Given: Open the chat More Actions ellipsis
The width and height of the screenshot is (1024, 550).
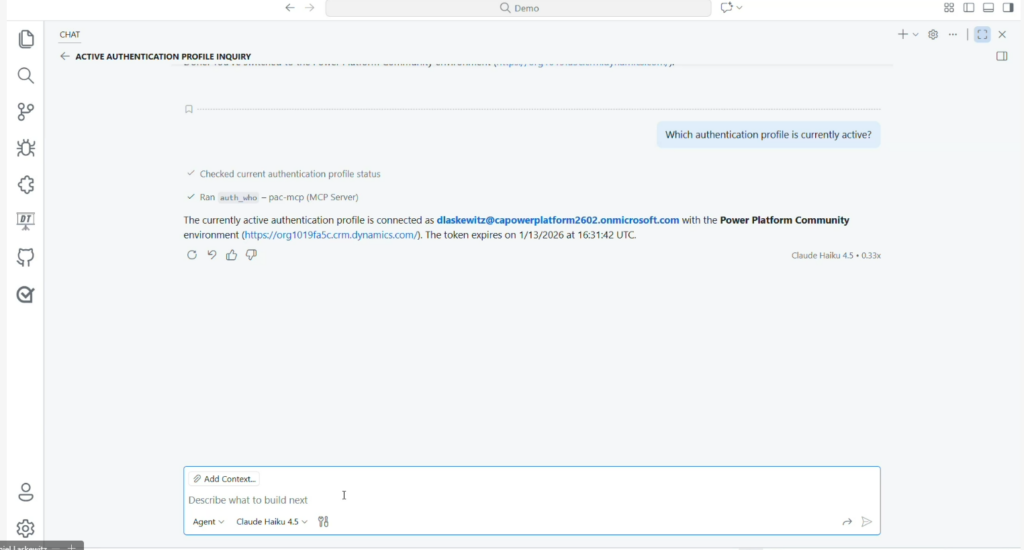Looking at the screenshot, I should 953,35.
